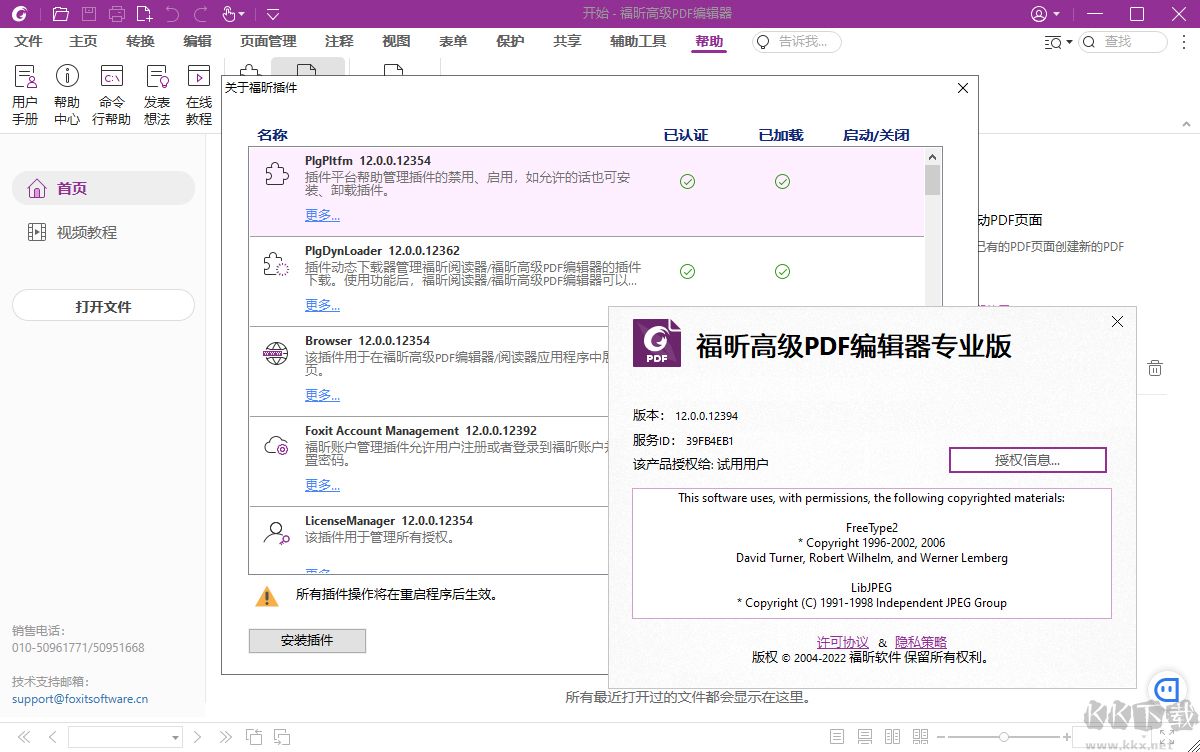Click the Print icon in the quick toolbar
The image size is (1200, 752).
tap(118, 14)
